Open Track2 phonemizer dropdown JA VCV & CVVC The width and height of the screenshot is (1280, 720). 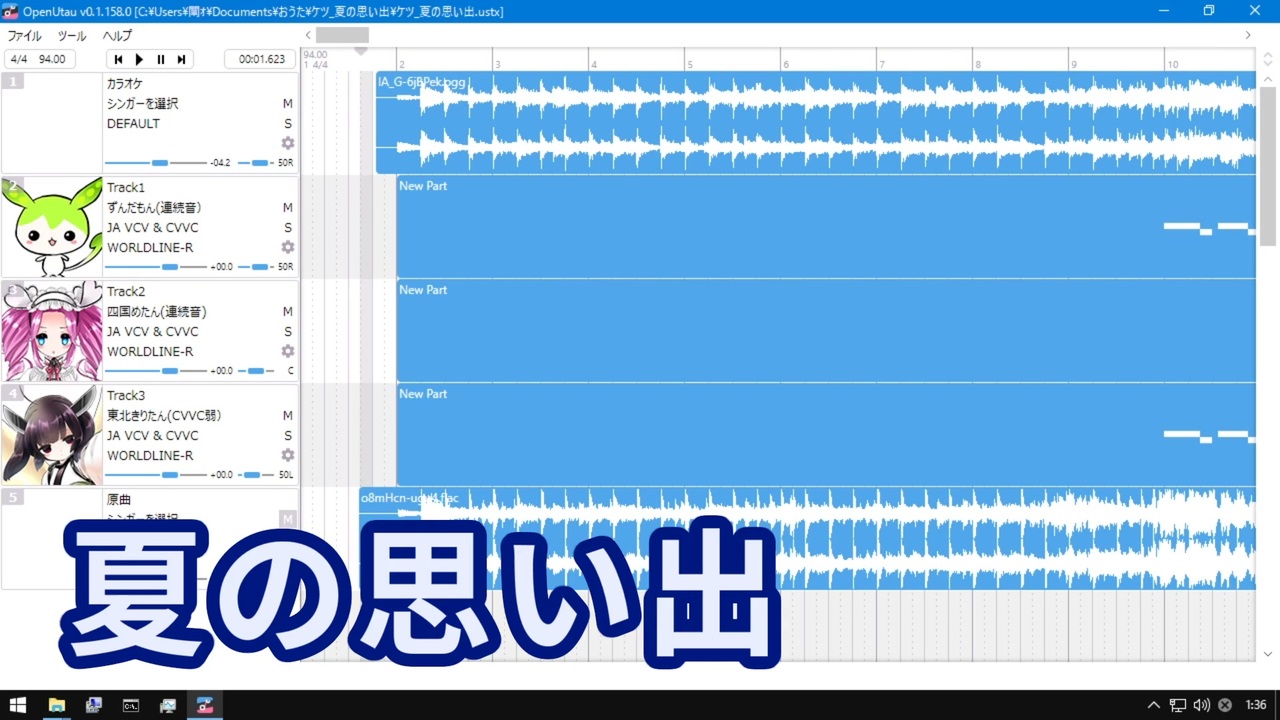[x=153, y=331]
